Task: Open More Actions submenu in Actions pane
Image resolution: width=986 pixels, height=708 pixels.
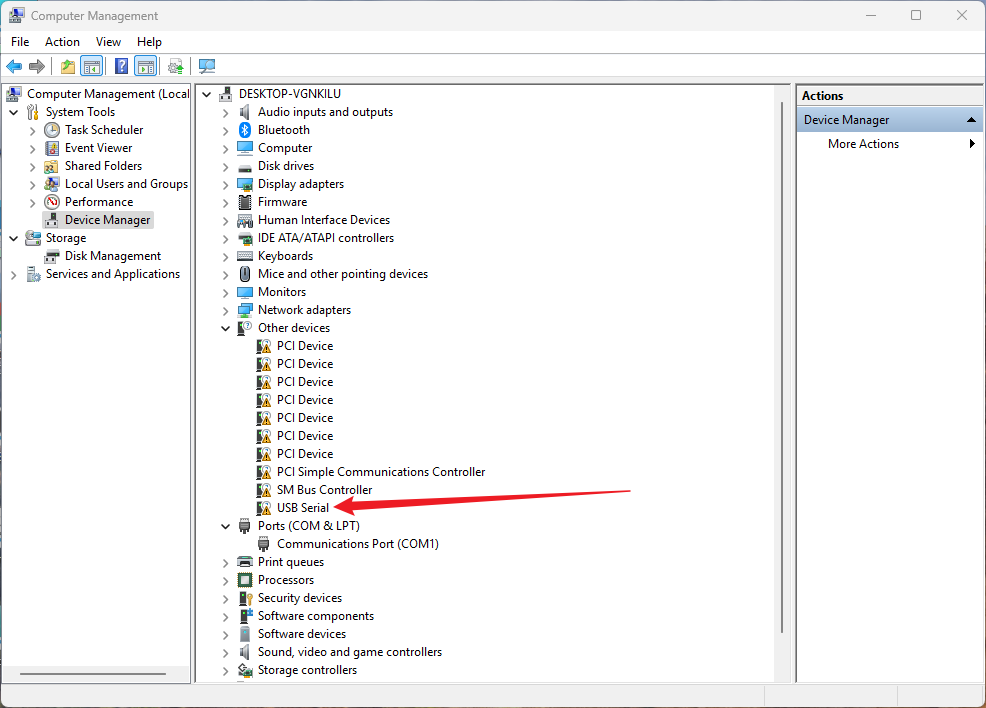Action: point(890,144)
